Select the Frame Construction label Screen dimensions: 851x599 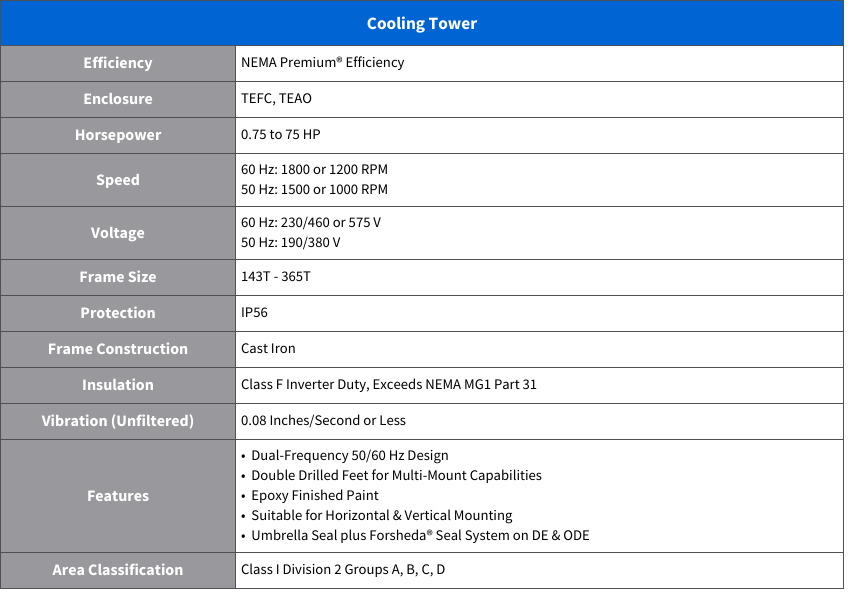coord(118,349)
